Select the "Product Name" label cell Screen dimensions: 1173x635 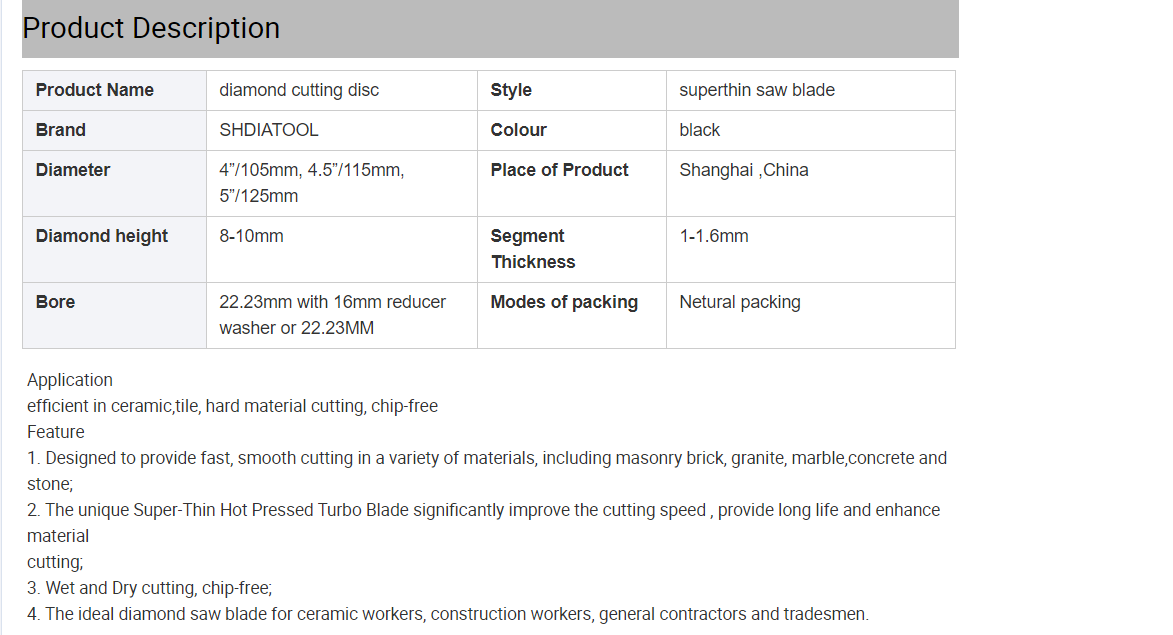point(114,91)
